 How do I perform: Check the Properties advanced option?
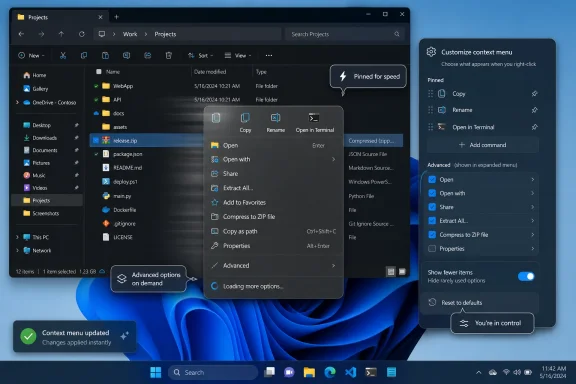tap(432, 249)
